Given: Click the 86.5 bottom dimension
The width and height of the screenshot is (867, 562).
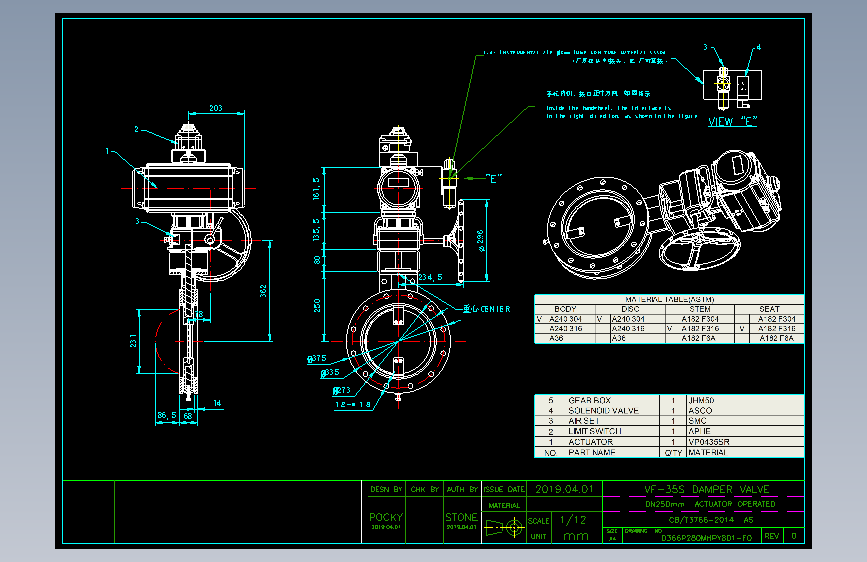Looking at the screenshot, I should point(166,415).
